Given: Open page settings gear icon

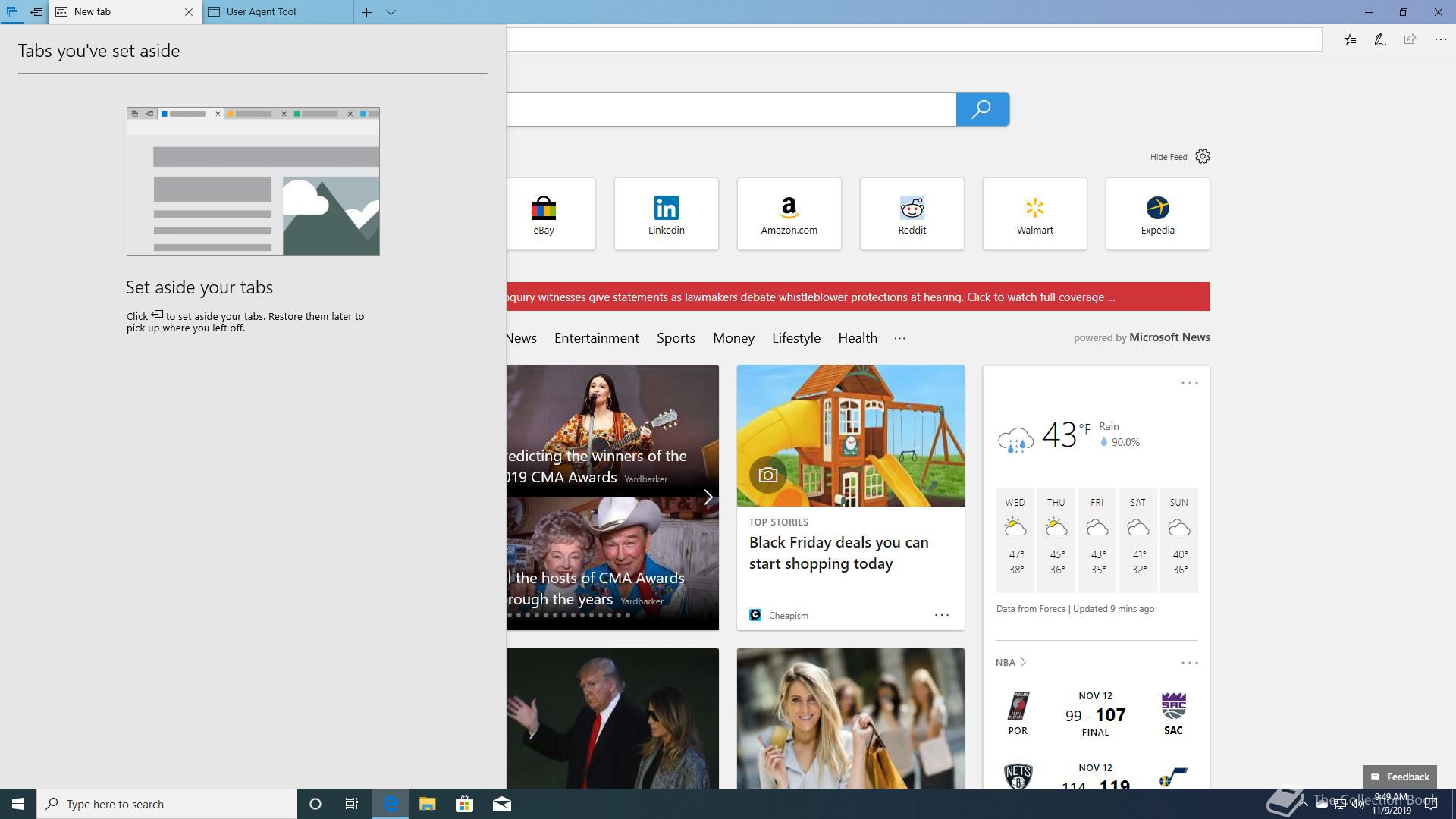Looking at the screenshot, I should [x=1203, y=156].
